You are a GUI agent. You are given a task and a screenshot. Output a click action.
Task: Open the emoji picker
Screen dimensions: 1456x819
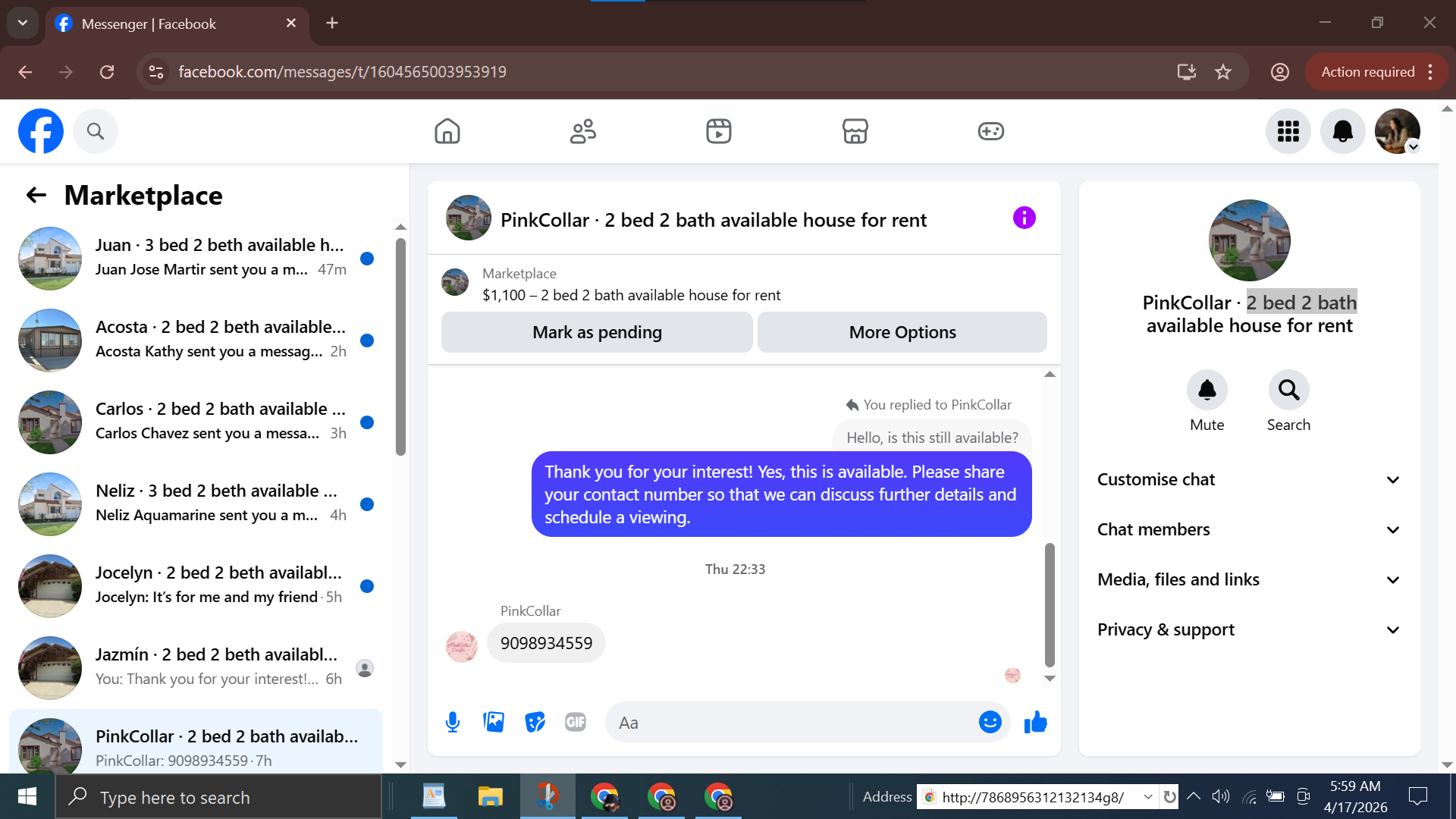pyautogui.click(x=990, y=722)
